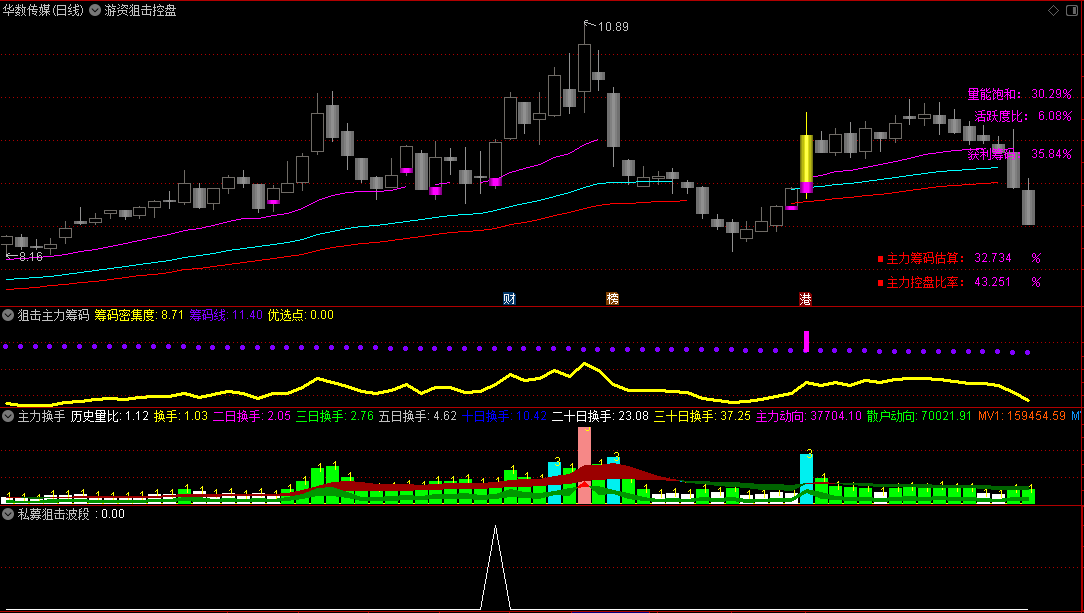Click the 8.16 low price label
1084x613 pixels.
(x=30, y=256)
